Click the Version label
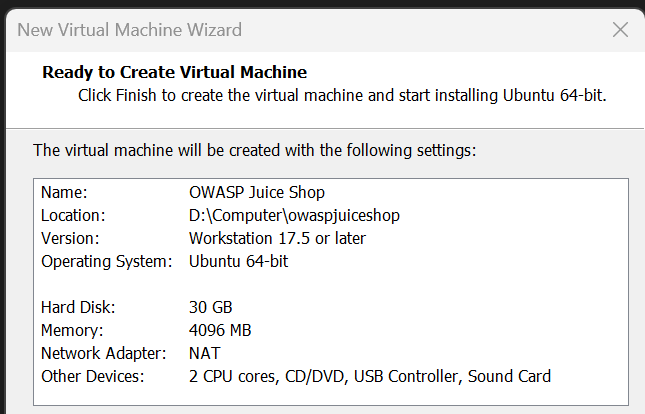The height and width of the screenshot is (414, 645). [69, 238]
